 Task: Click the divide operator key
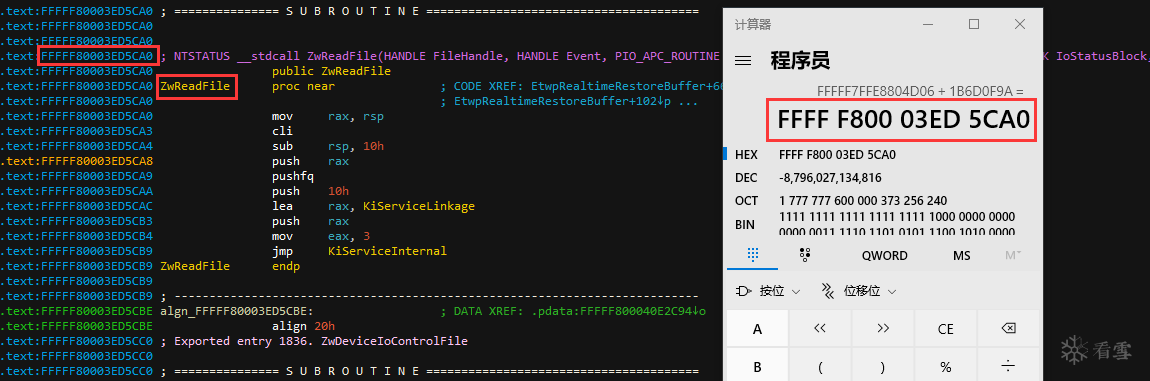click(1008, 366)
